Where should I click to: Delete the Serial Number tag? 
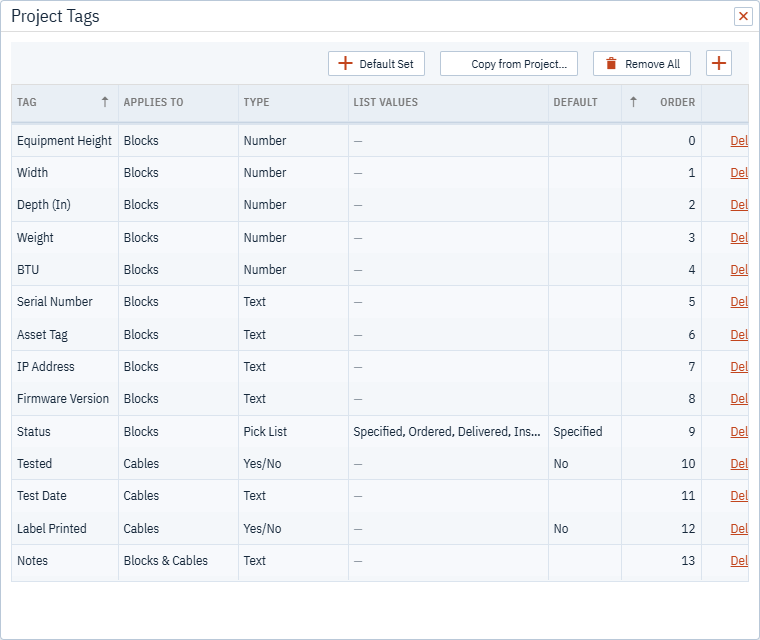point(739,302)
